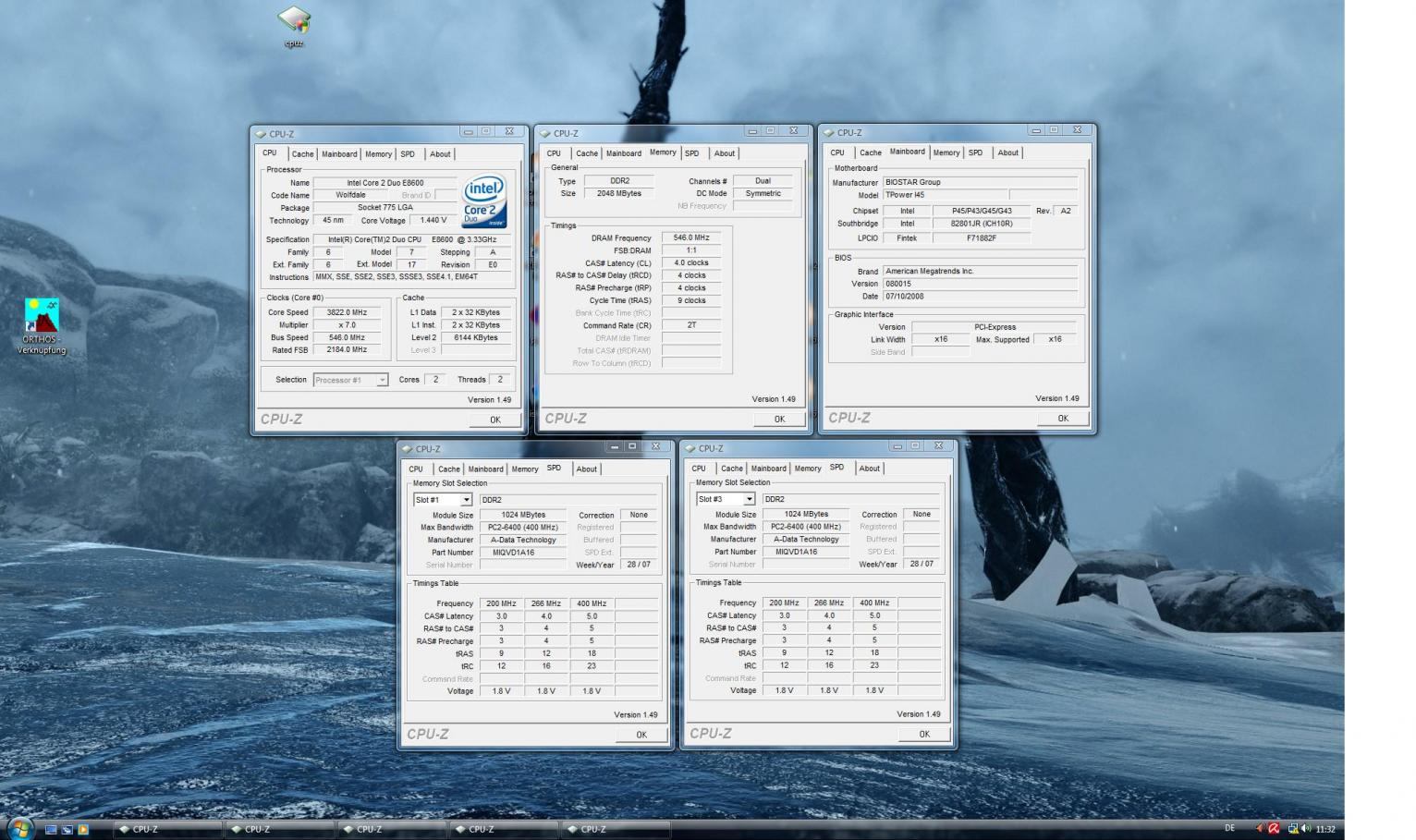Click the 'Symmetric' DC mode value
Image resolution: width=1416 pixels, height=840 pixels.
point(763,193)
